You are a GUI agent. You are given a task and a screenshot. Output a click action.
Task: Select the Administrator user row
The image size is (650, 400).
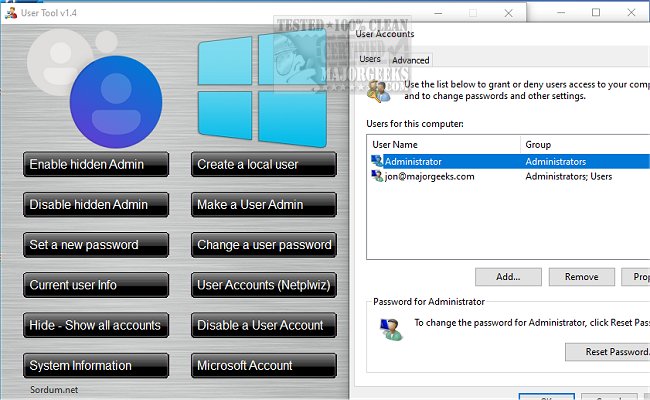508,161
